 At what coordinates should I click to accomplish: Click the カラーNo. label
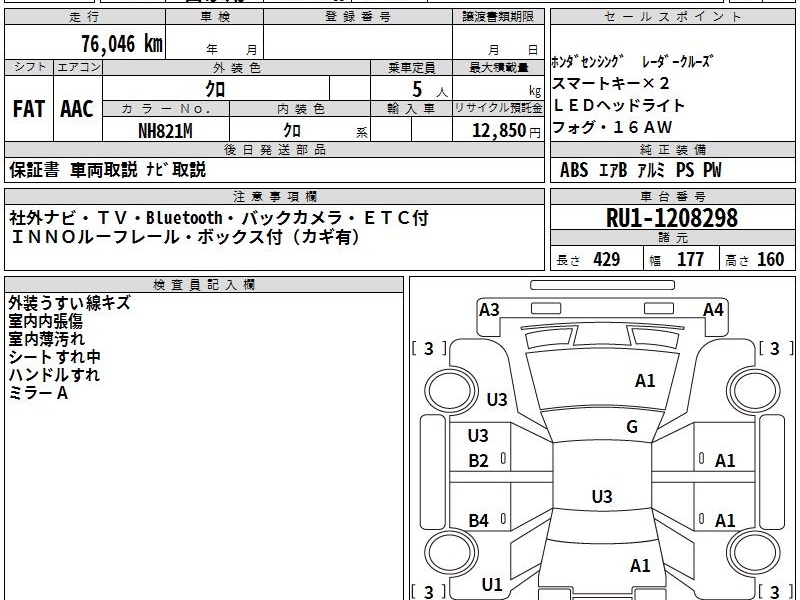[x=166, y=109]
